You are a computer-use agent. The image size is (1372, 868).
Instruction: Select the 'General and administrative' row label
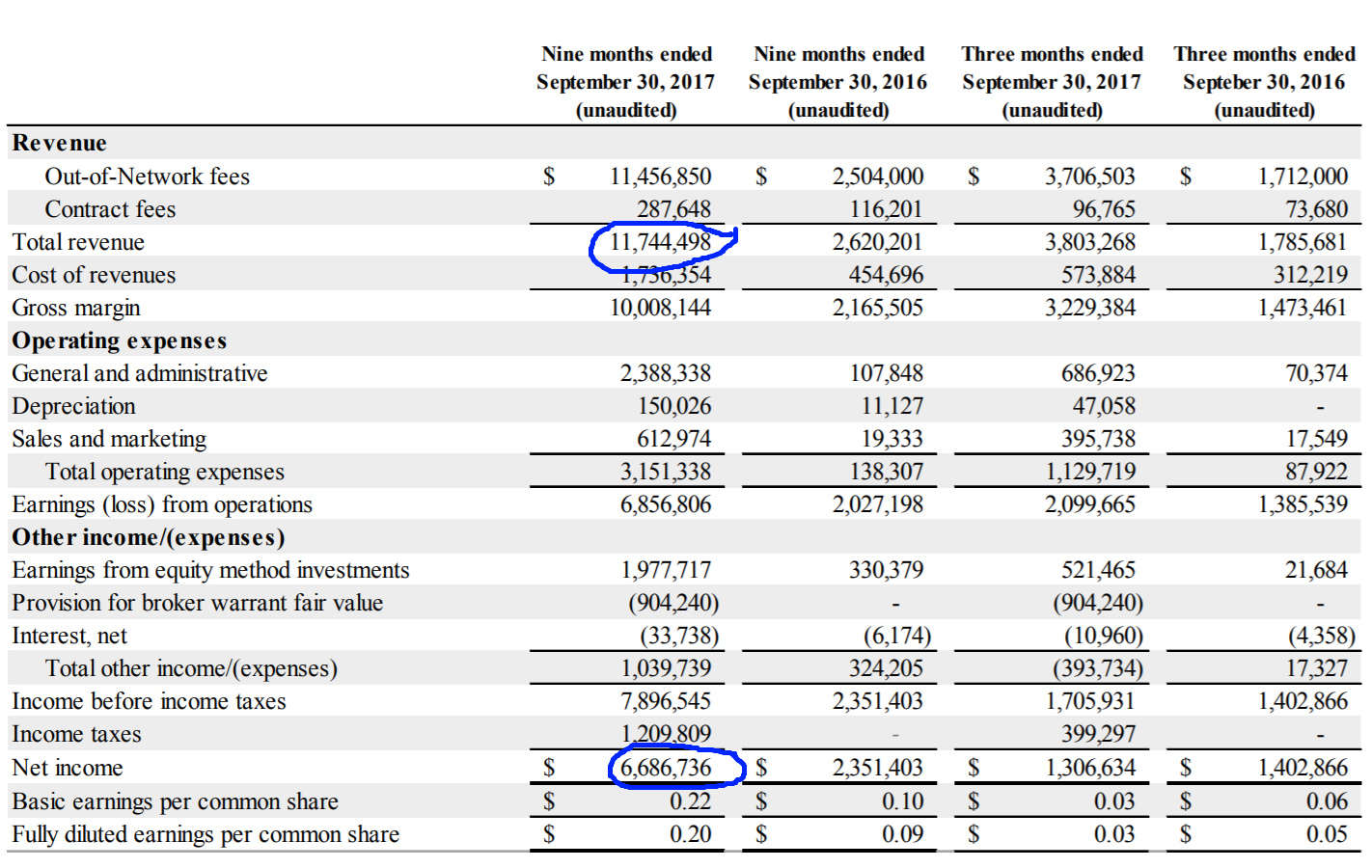140,373
